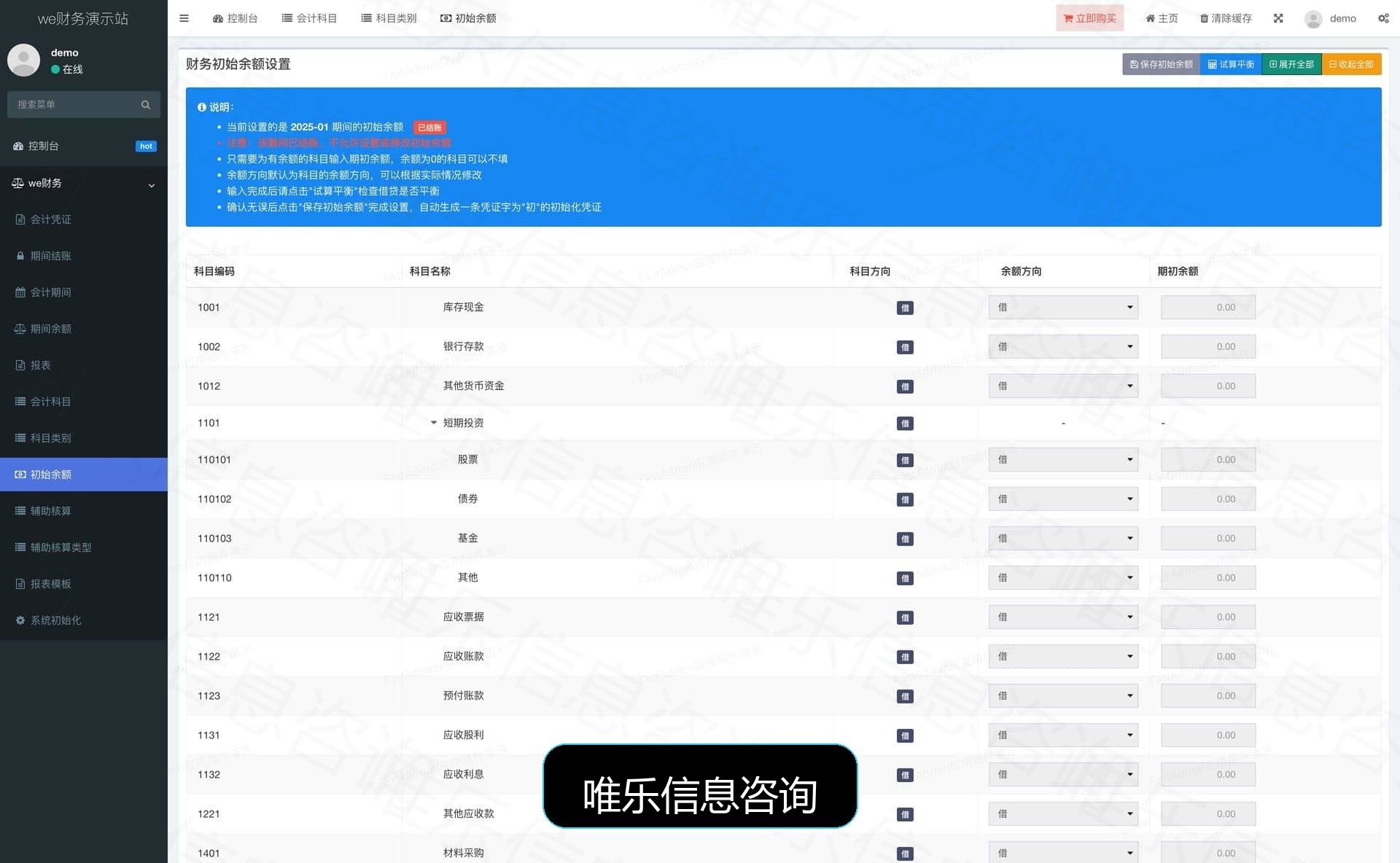Select the 初始余额 top tab

468,18
